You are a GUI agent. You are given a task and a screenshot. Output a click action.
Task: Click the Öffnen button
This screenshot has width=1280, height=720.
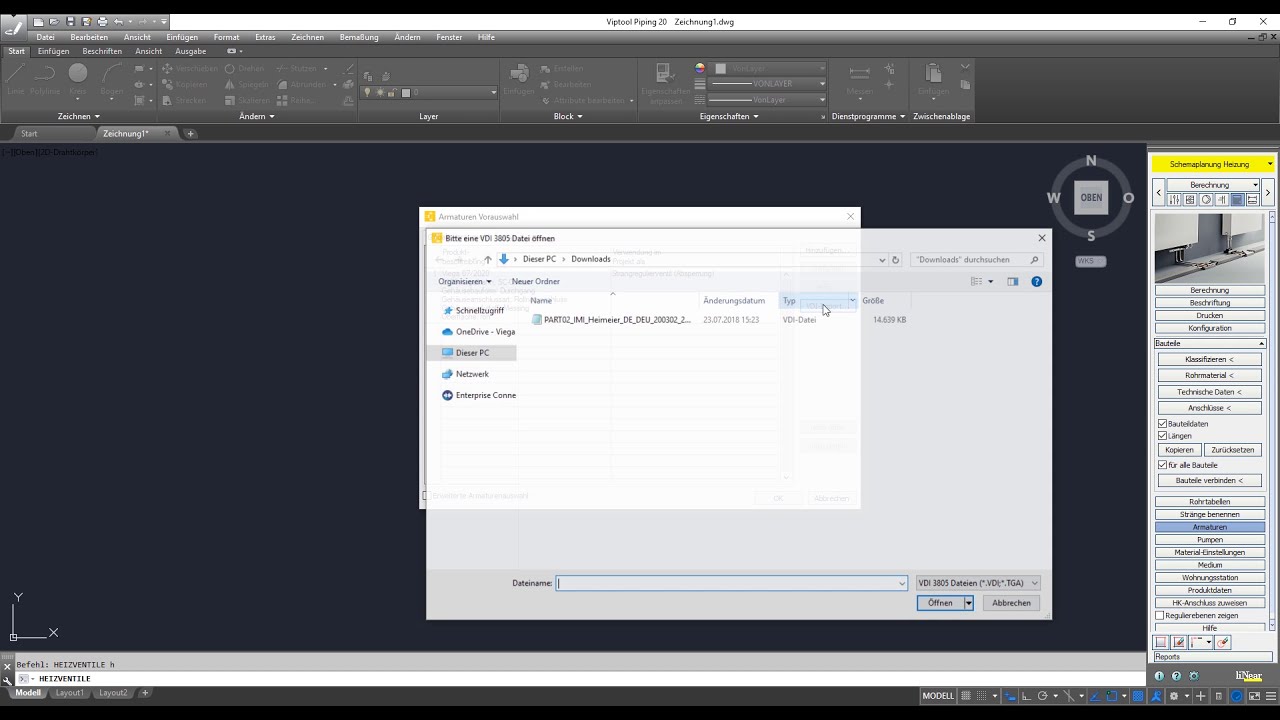[x=940, y=603]
